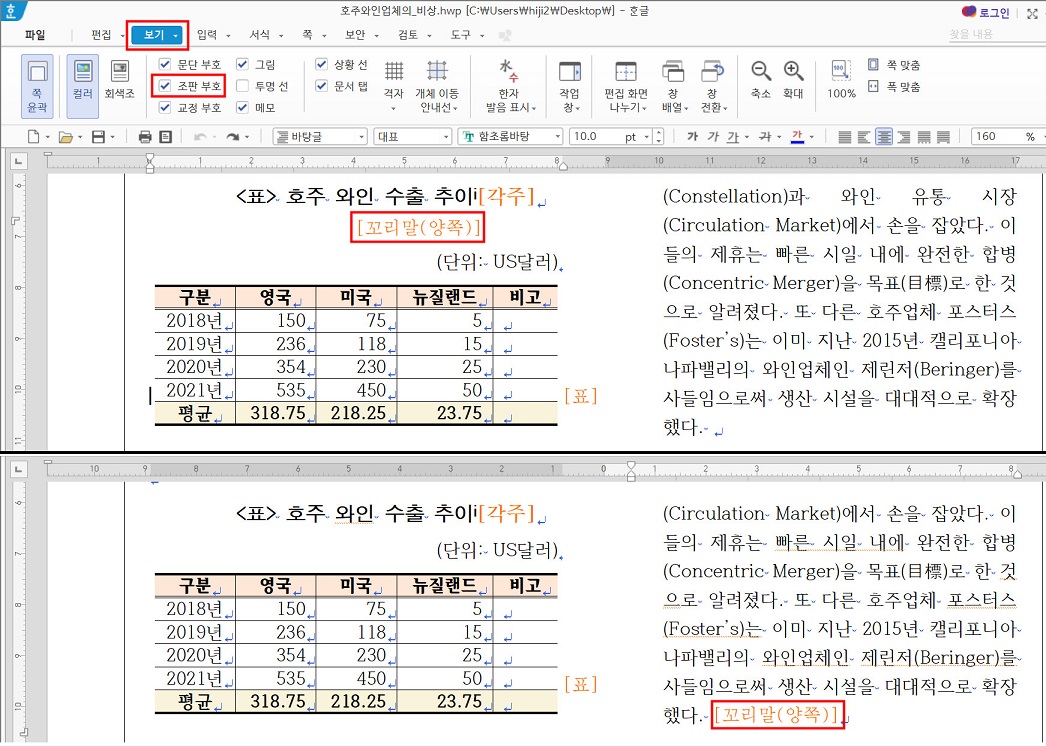The image size is (1046, 746).
Task: Click the open folder icon
Action: [65, 137]
